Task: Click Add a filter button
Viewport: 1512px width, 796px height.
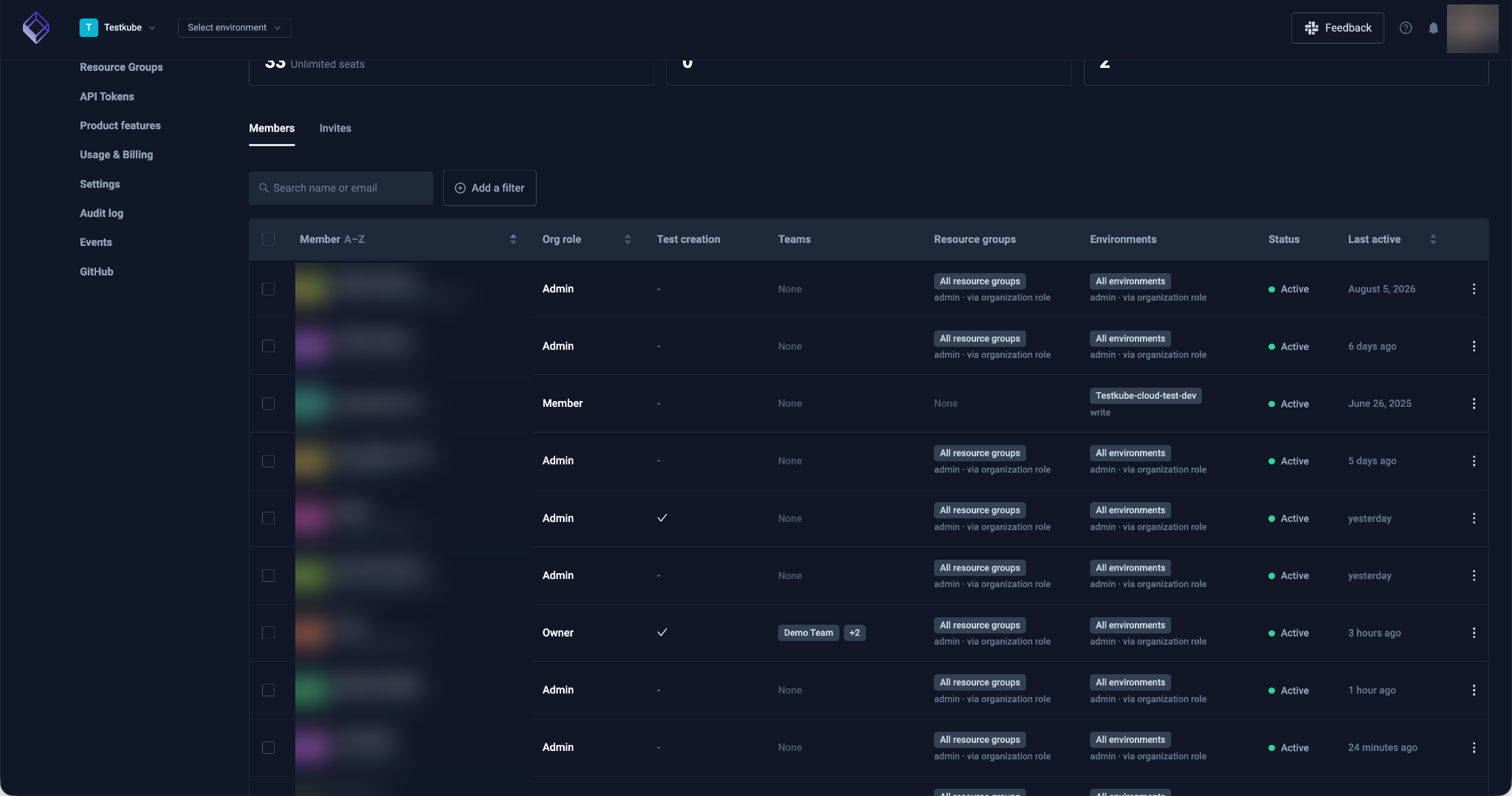Action: point(489,188)
